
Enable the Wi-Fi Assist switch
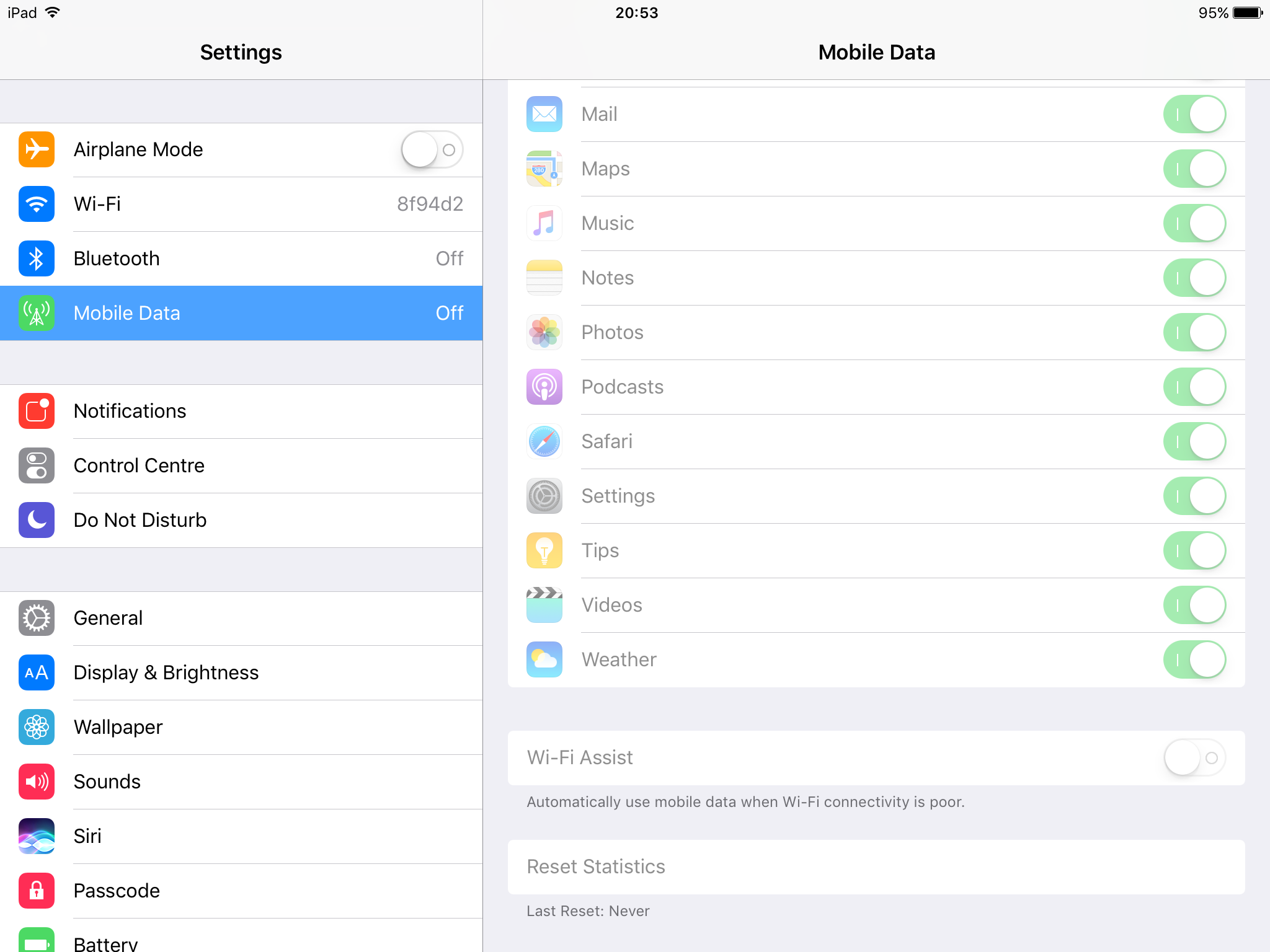coord(1194,757)
